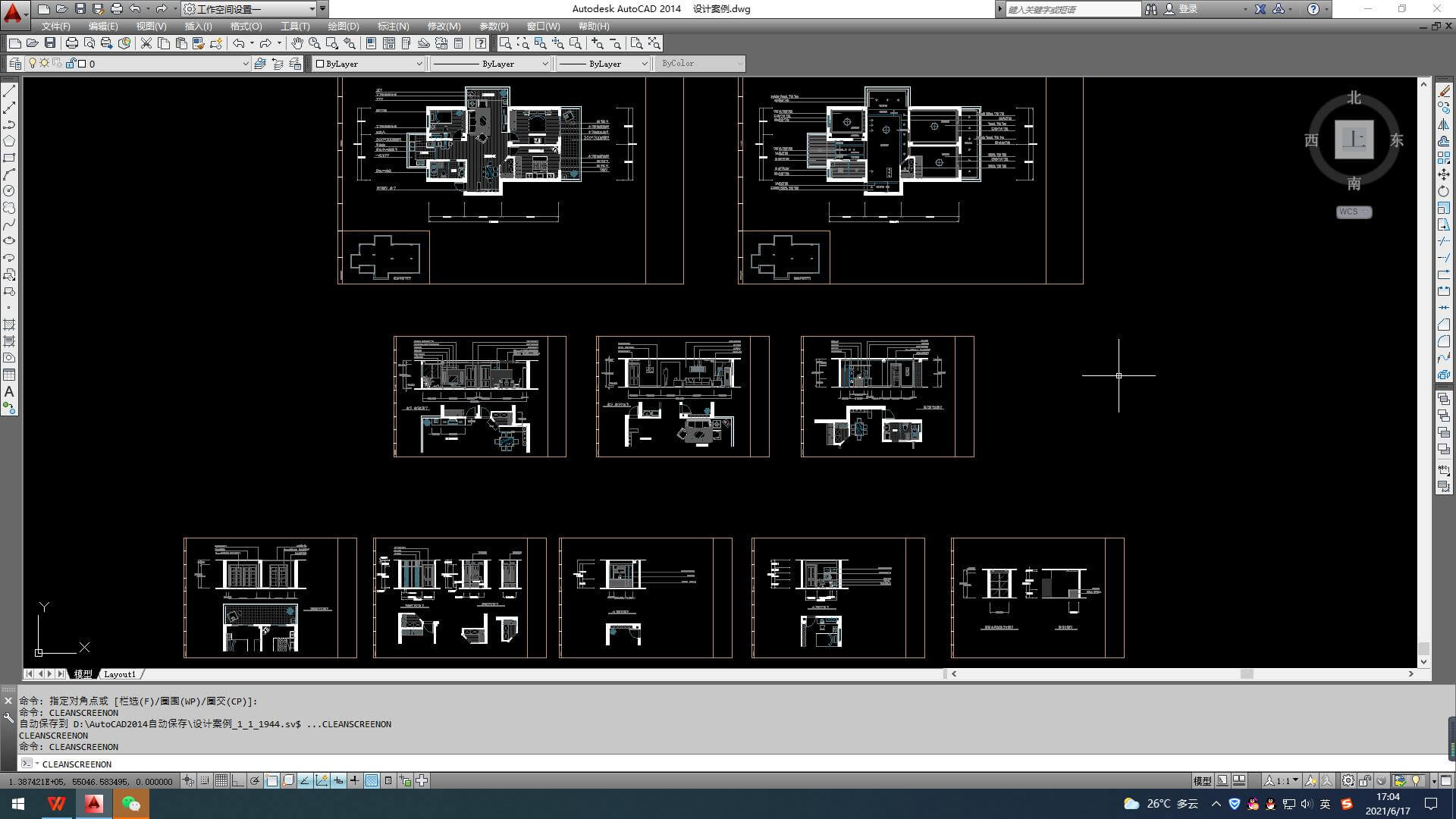Open the 绘图(D) menu
Image resolution: width=1456 pixels, height=819 pixels.
click(343, 26)
